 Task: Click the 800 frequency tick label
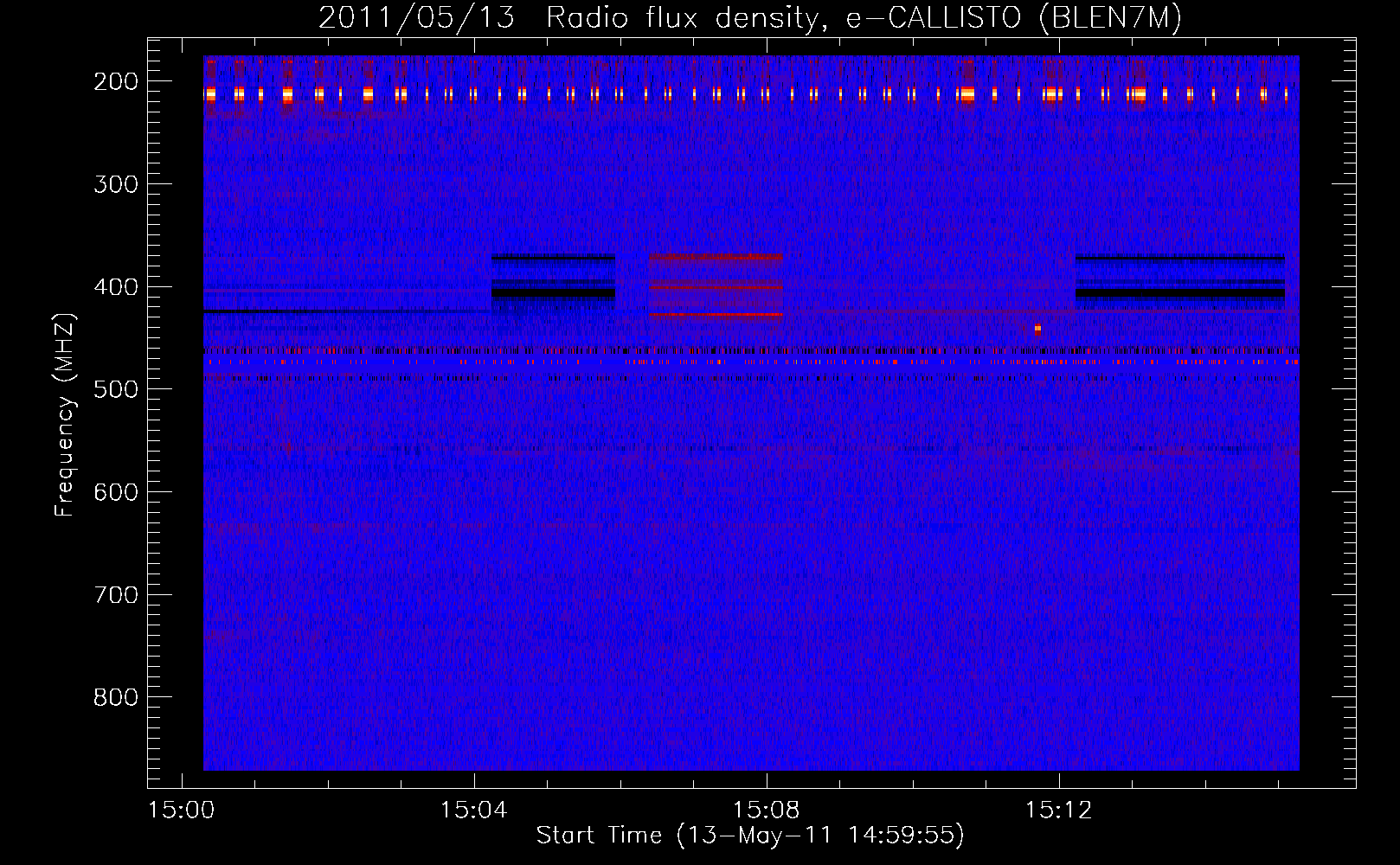(x=116, y=697)
